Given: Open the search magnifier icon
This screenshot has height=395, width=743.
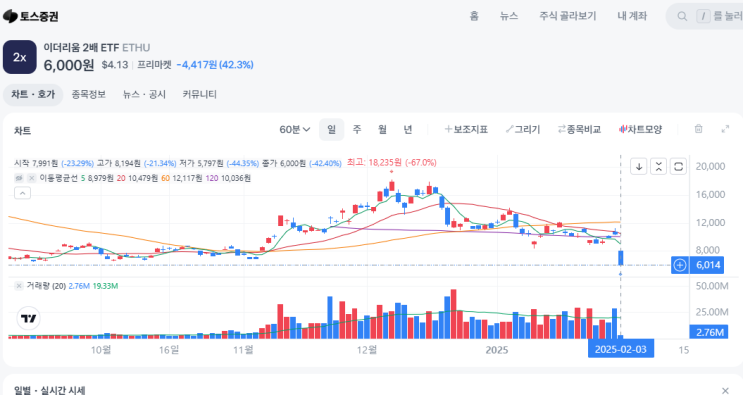Looking at the screenshot, I should click(682, 17).
